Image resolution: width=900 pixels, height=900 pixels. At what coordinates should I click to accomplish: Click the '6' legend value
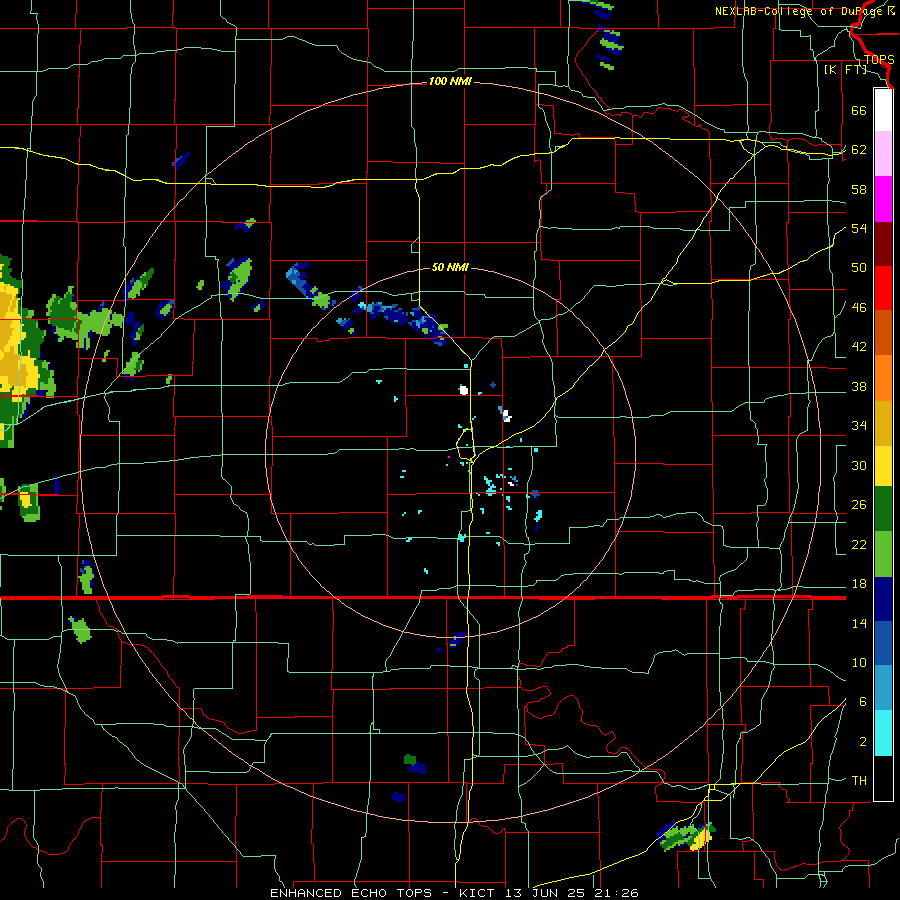click(x=863, y=701)
